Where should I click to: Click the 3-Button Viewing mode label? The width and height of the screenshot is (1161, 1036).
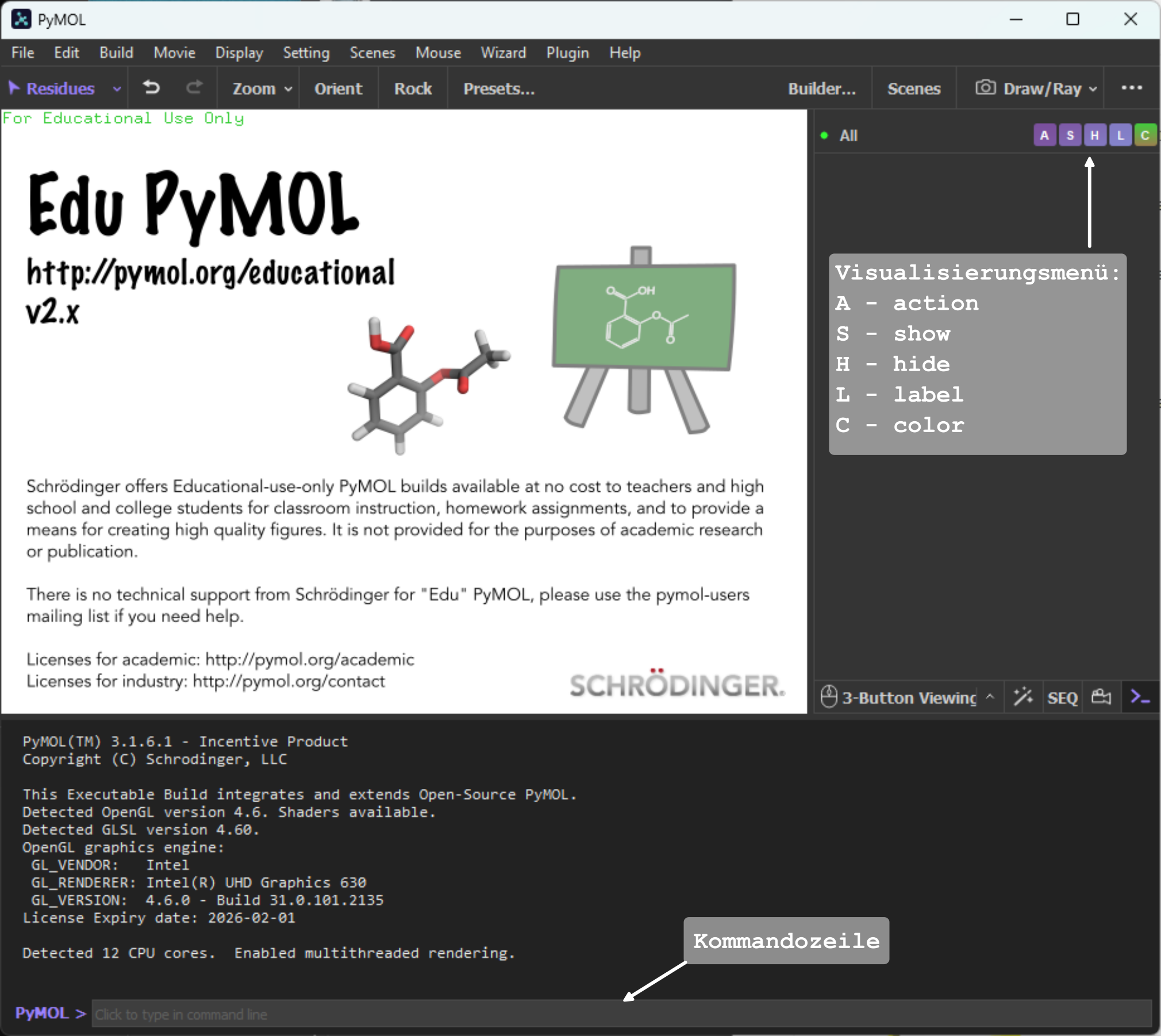tap(909, 698)
